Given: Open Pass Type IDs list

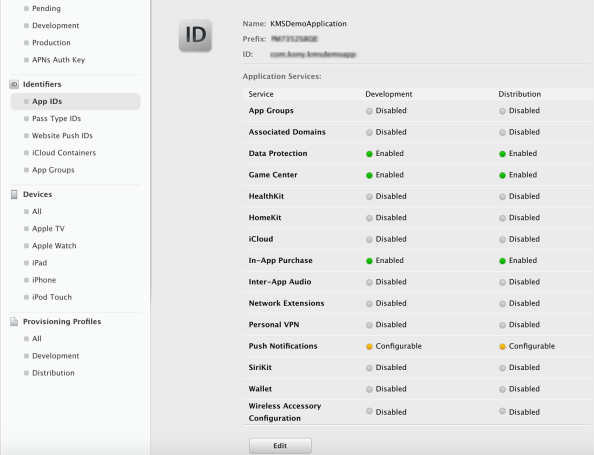Looking at the screenshot, I should pos(56,119).
